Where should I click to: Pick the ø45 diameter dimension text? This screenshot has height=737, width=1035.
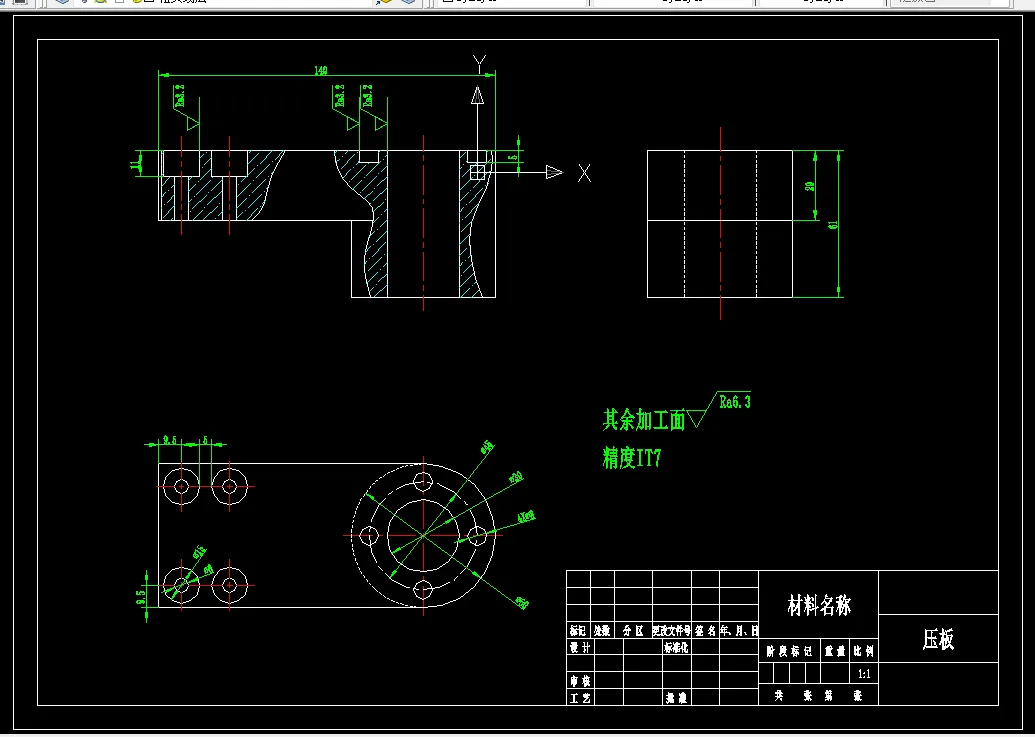click(x=487, y=447)
